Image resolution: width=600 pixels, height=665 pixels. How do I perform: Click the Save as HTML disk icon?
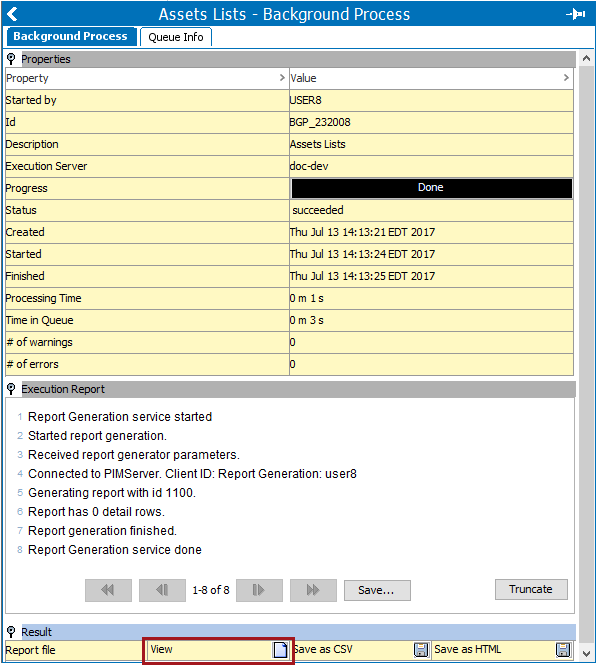563,650
